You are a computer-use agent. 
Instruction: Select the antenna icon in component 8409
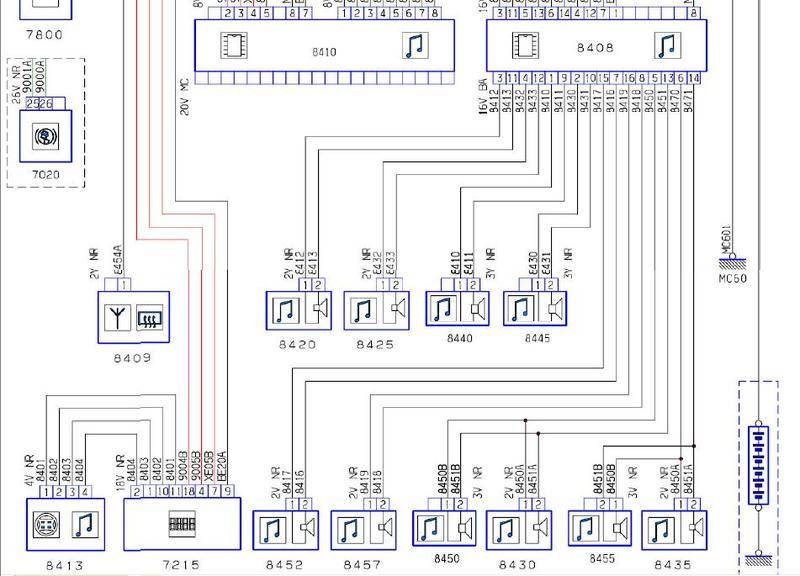coord(116,317)
